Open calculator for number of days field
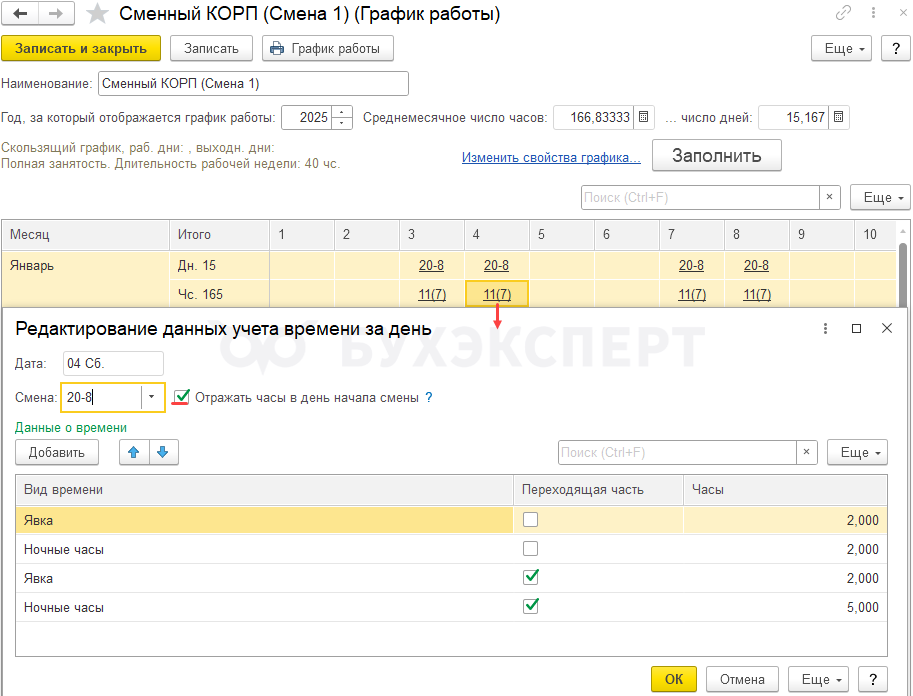The width and height of the screenshot is (913, 696). tap(839, 118)
